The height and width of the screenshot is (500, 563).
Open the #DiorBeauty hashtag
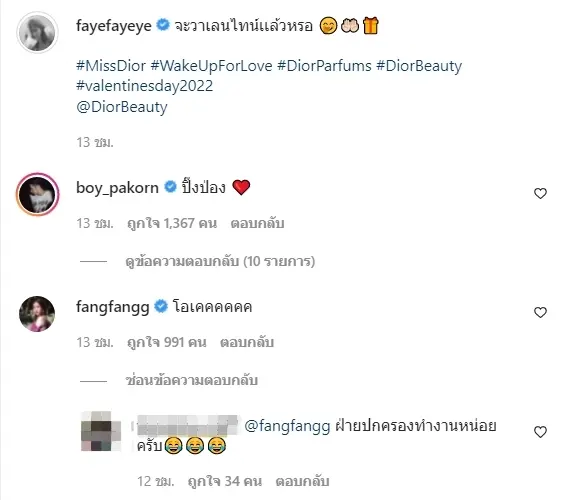419,66
